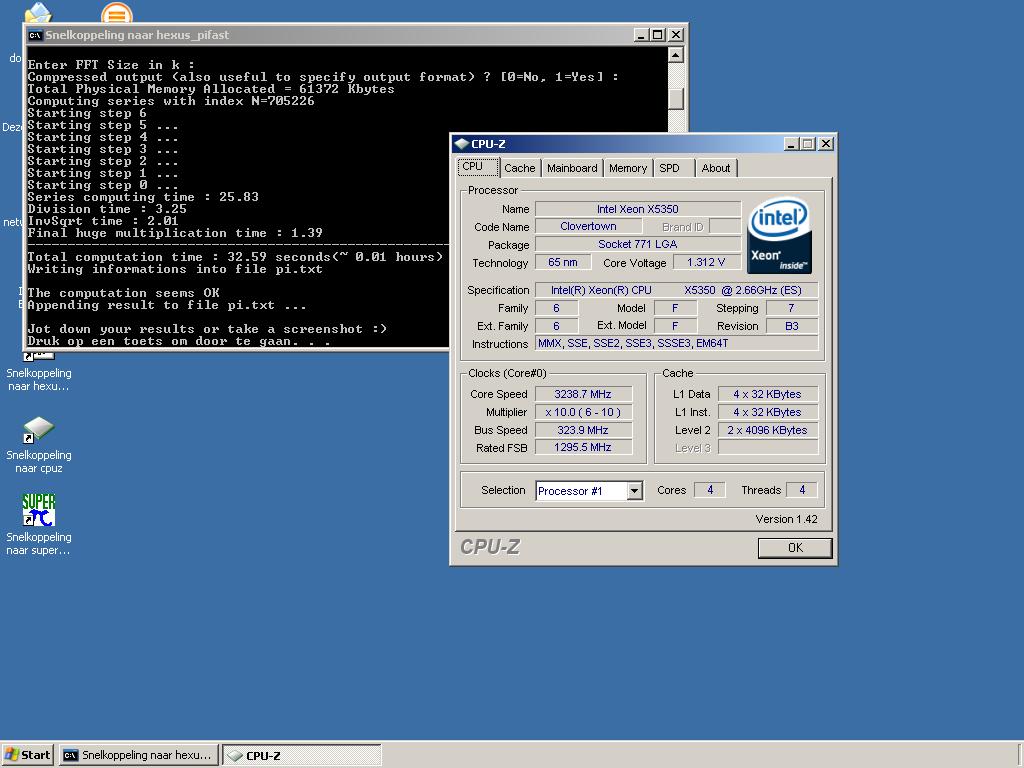The width and height of the screenshot is (1024, 768).
Task: Click the L1 Data cache value
Action: (767, 394)
